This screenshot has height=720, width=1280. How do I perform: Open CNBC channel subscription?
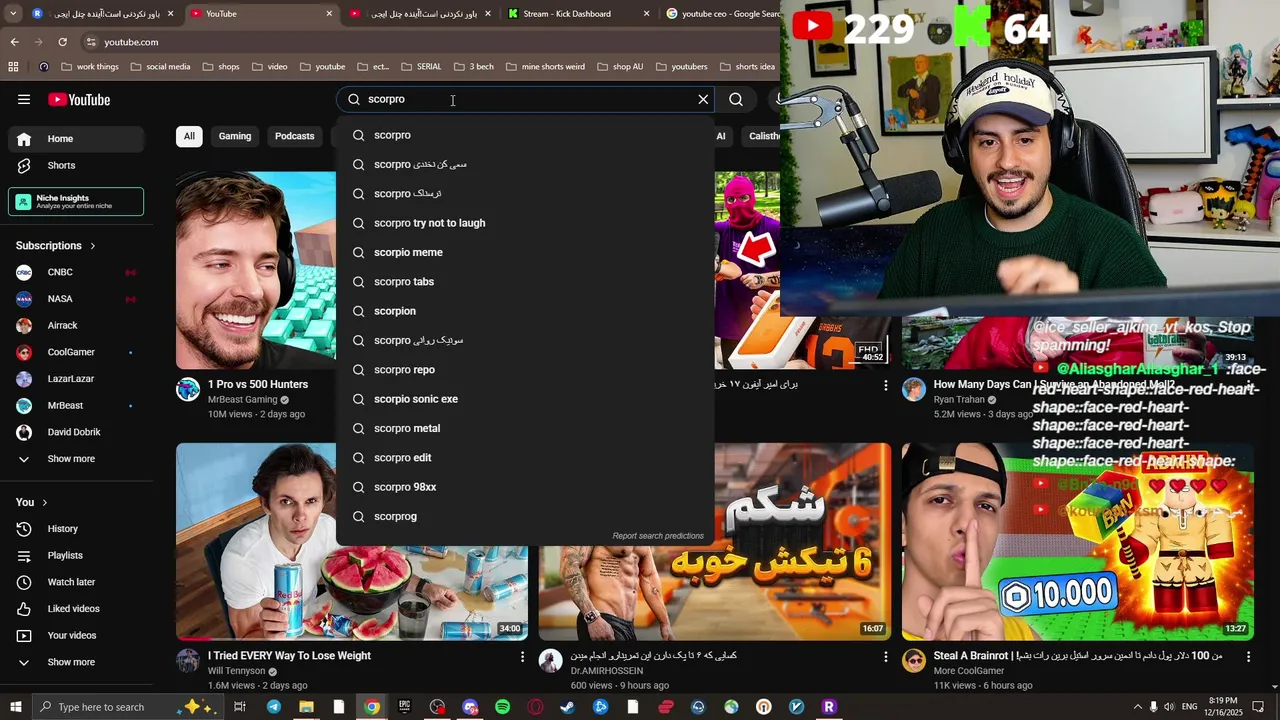[76, 272]
